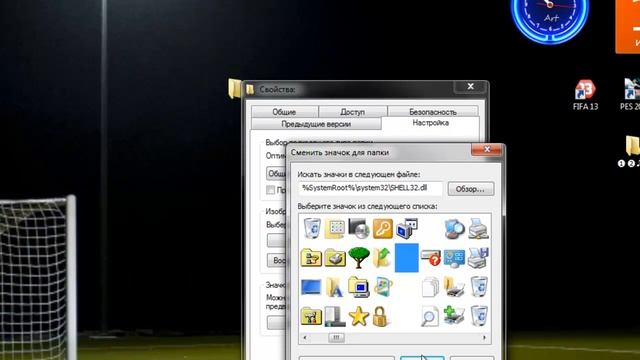Toggle the checkbox in the Свойства window
640x360 pixels.
[x=270, y=190]
